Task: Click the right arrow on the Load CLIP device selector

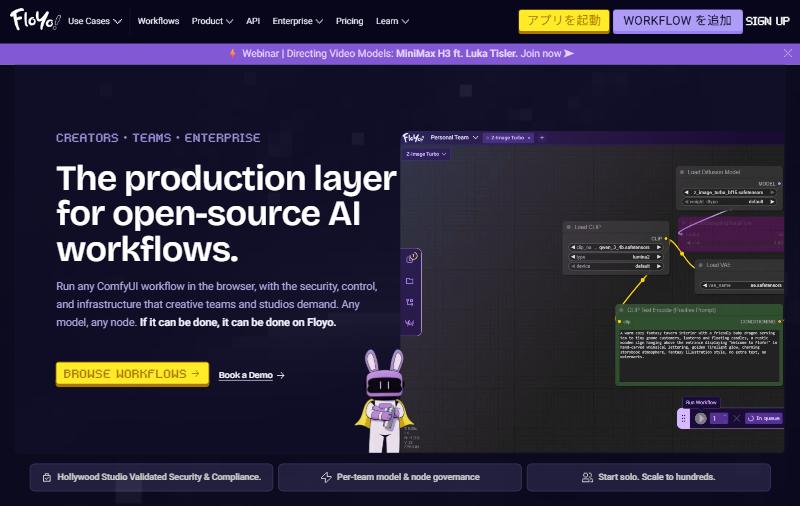Action: (x=659, y=266)
